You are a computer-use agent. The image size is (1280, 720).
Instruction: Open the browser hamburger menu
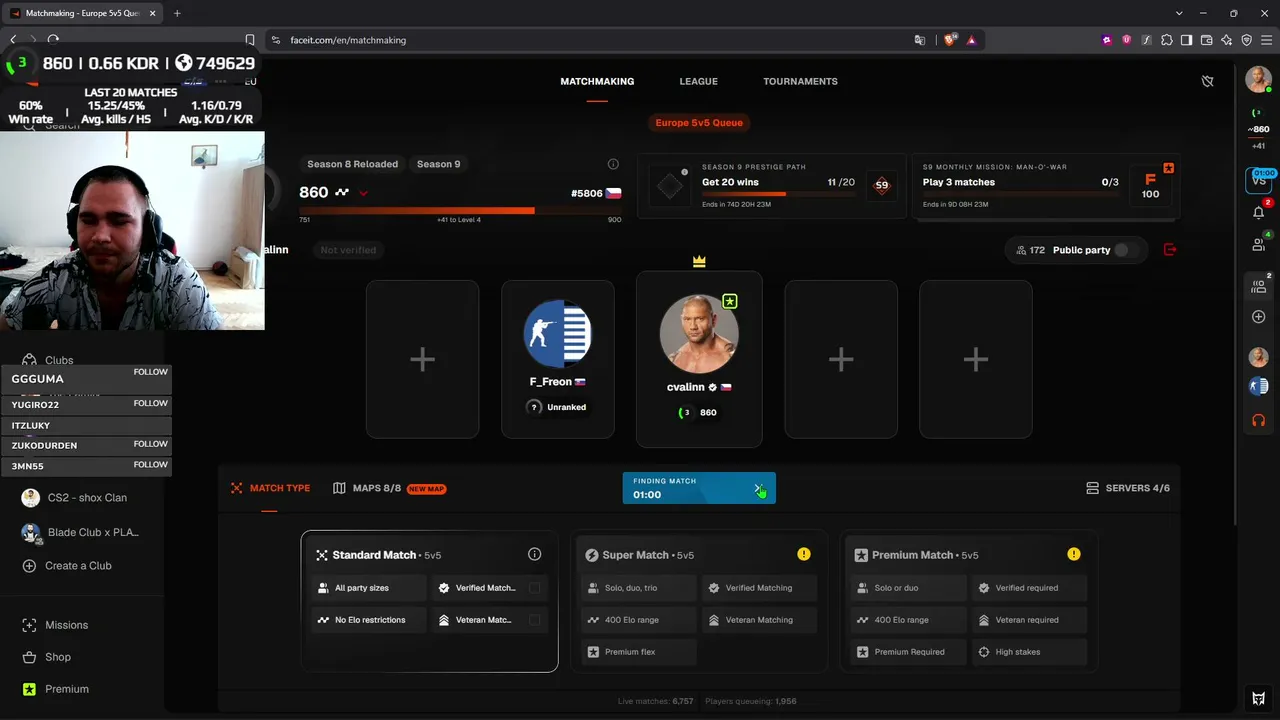click(1266, 40)
